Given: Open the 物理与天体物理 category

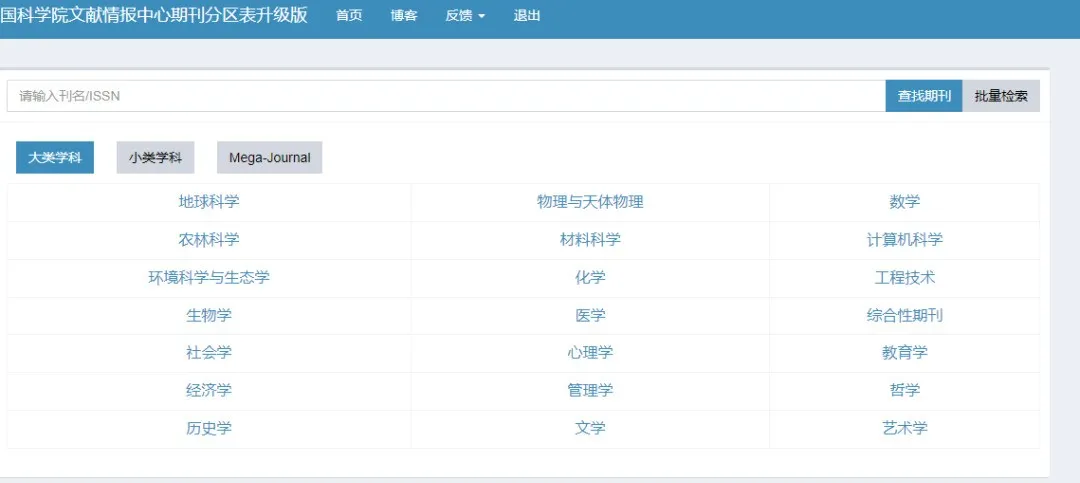Looking at the screenshot, I should (x=590, y=202).
